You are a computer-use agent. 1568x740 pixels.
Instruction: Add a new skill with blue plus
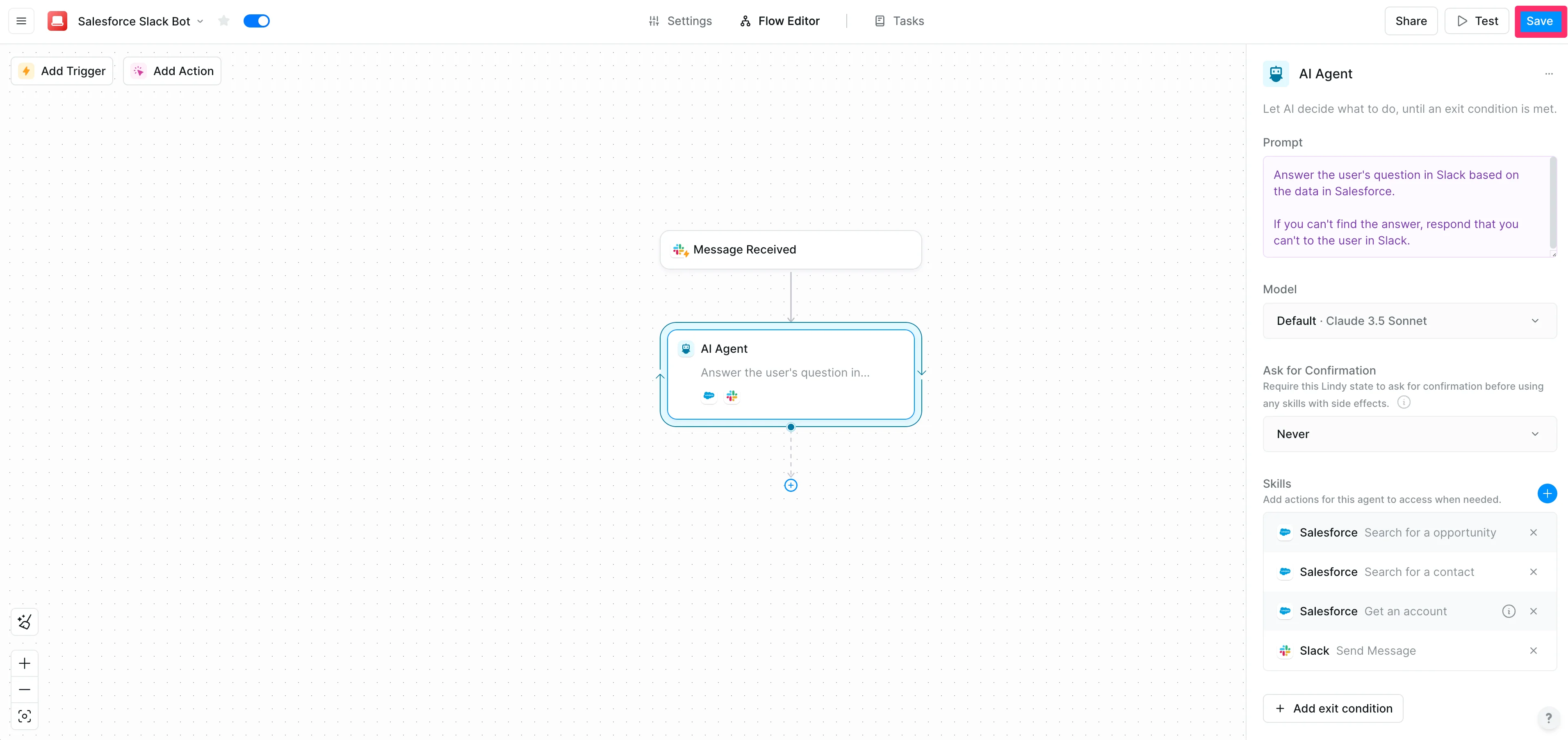(1547, 493)
